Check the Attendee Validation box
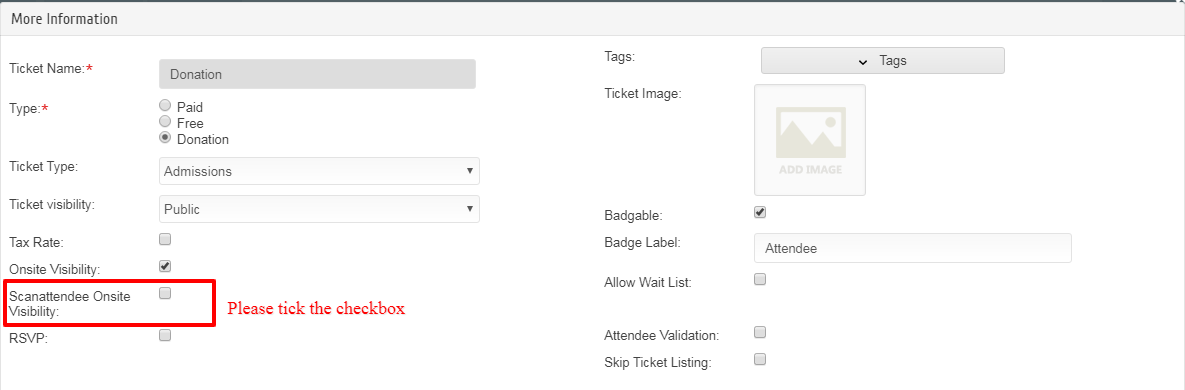The height and width of the screenshot is (390, 1185). coord(760,332)
